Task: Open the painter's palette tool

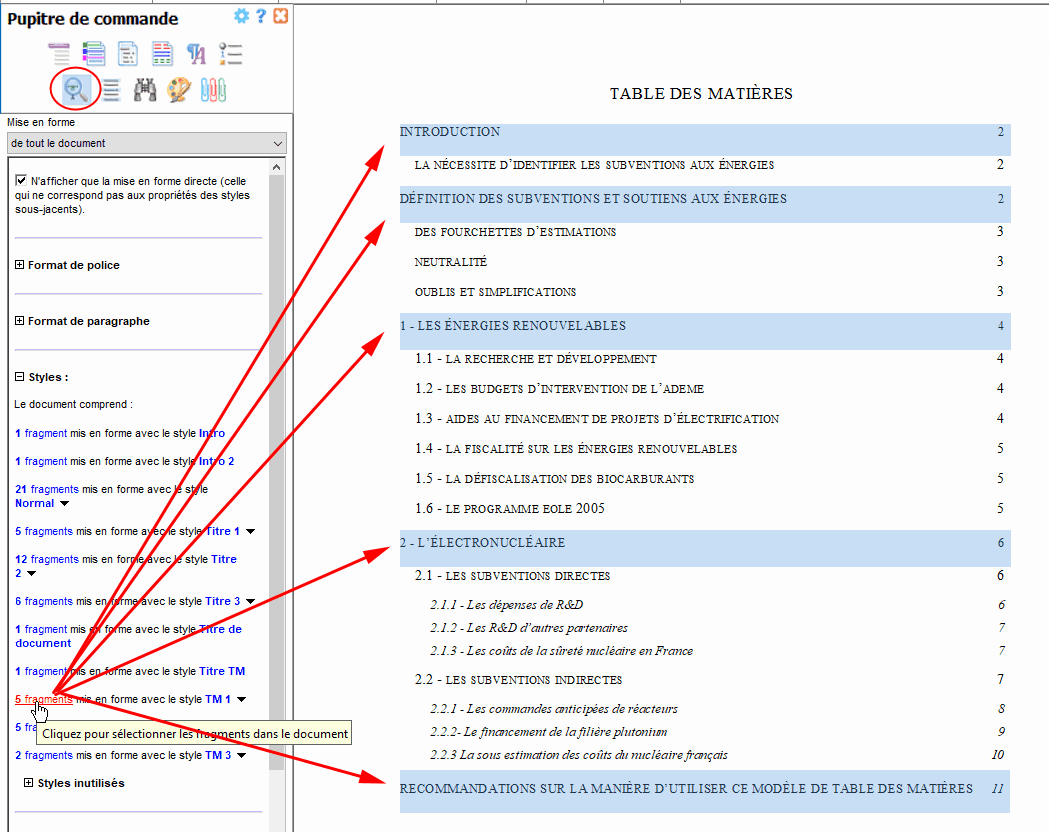Action: pyautogui.click(x=179, y=89)
